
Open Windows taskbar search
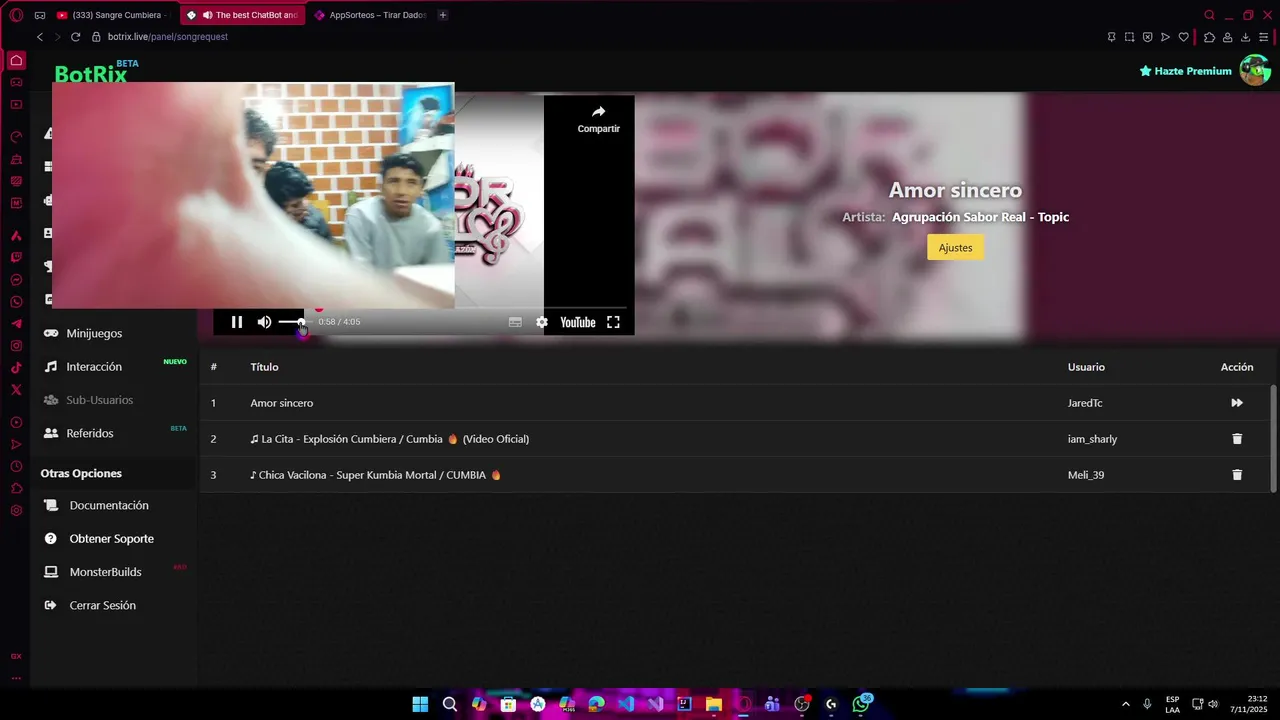point(450,704)
